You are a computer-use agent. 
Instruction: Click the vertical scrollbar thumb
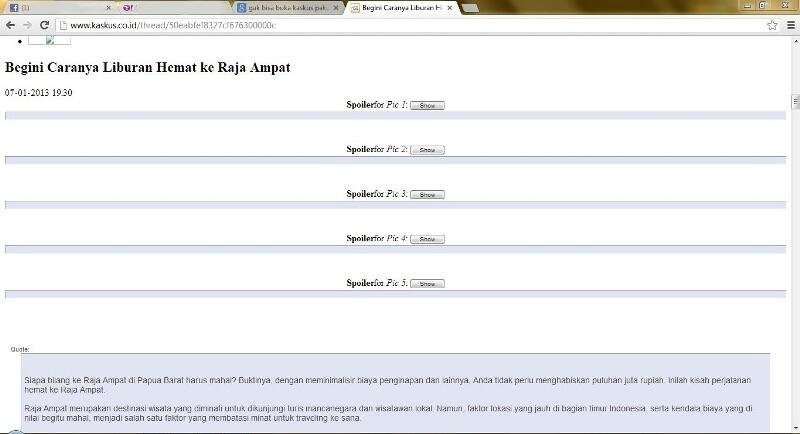[x=795, y=101]
